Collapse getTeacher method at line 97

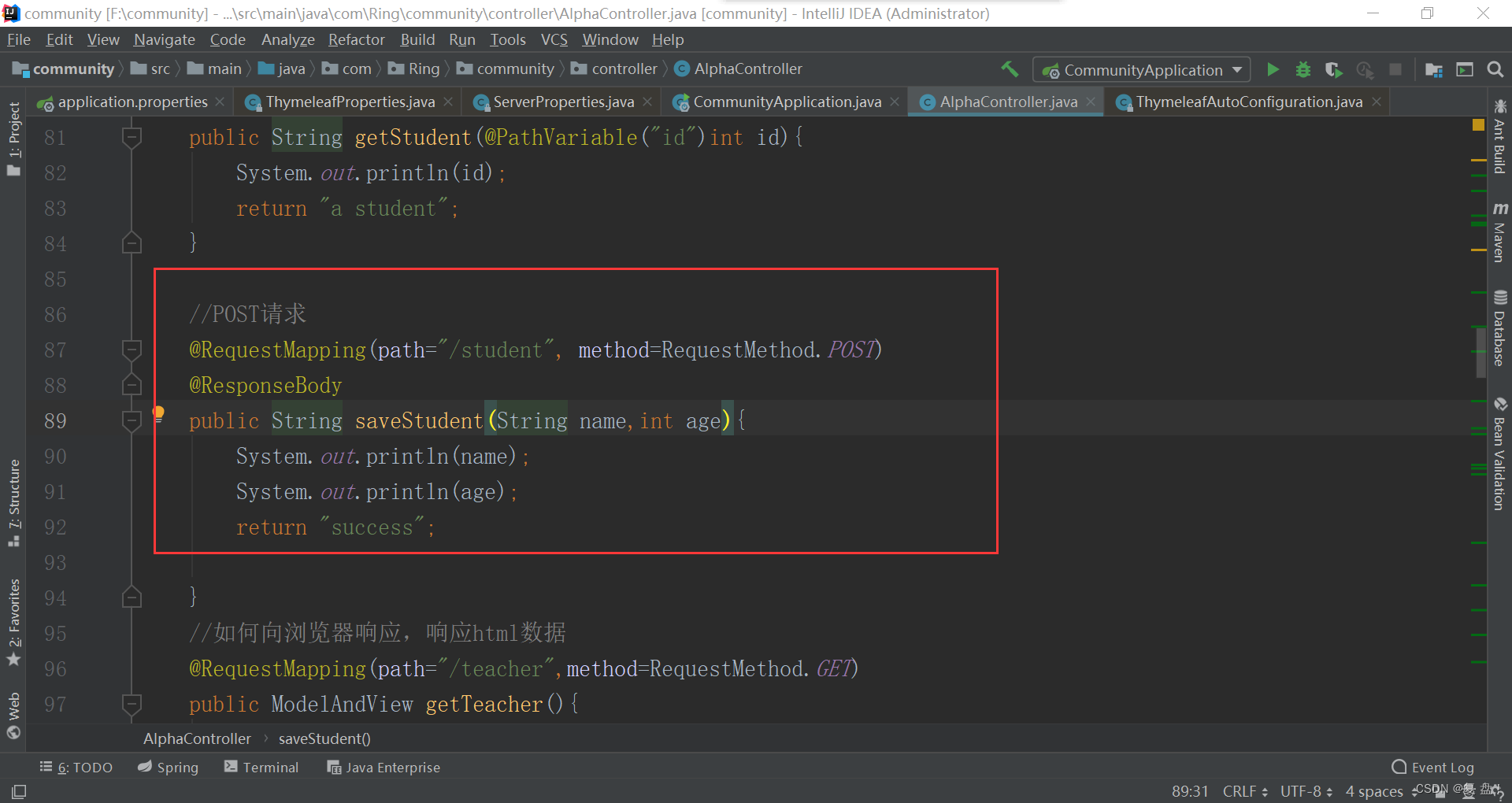(x=132, y=704)
